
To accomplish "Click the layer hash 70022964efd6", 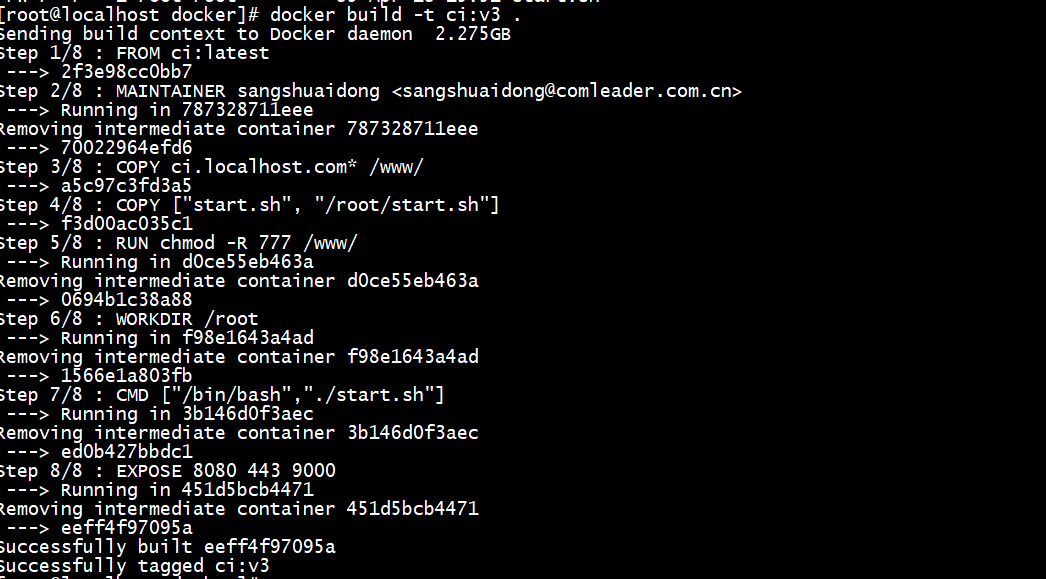I will tap(127, 147).
